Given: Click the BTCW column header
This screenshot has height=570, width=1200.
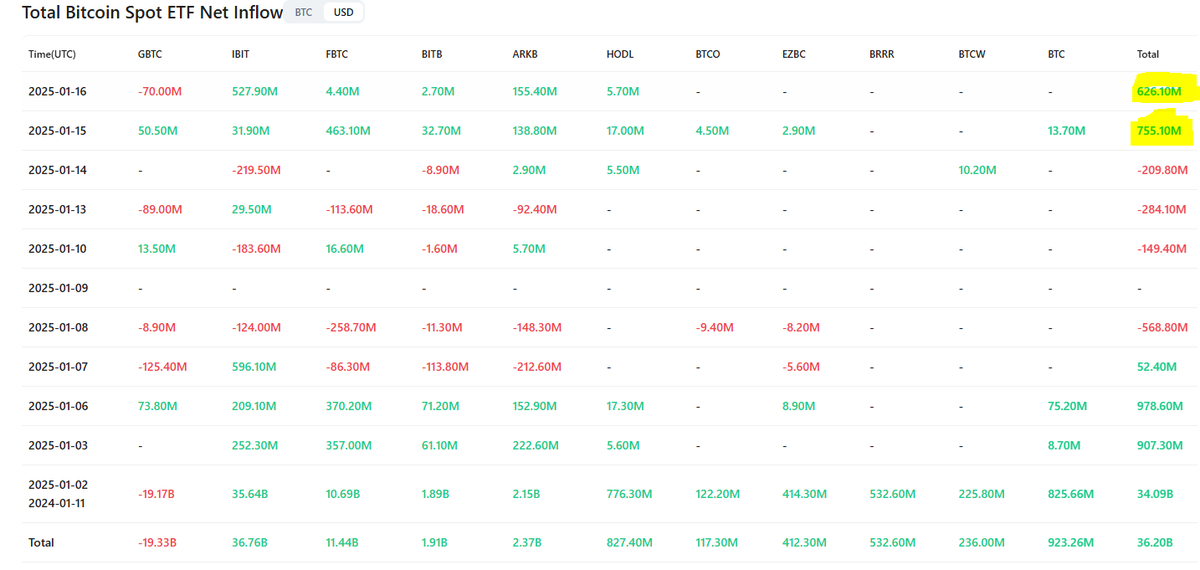Looking at the screenshot, I should [x=971, y=54].
